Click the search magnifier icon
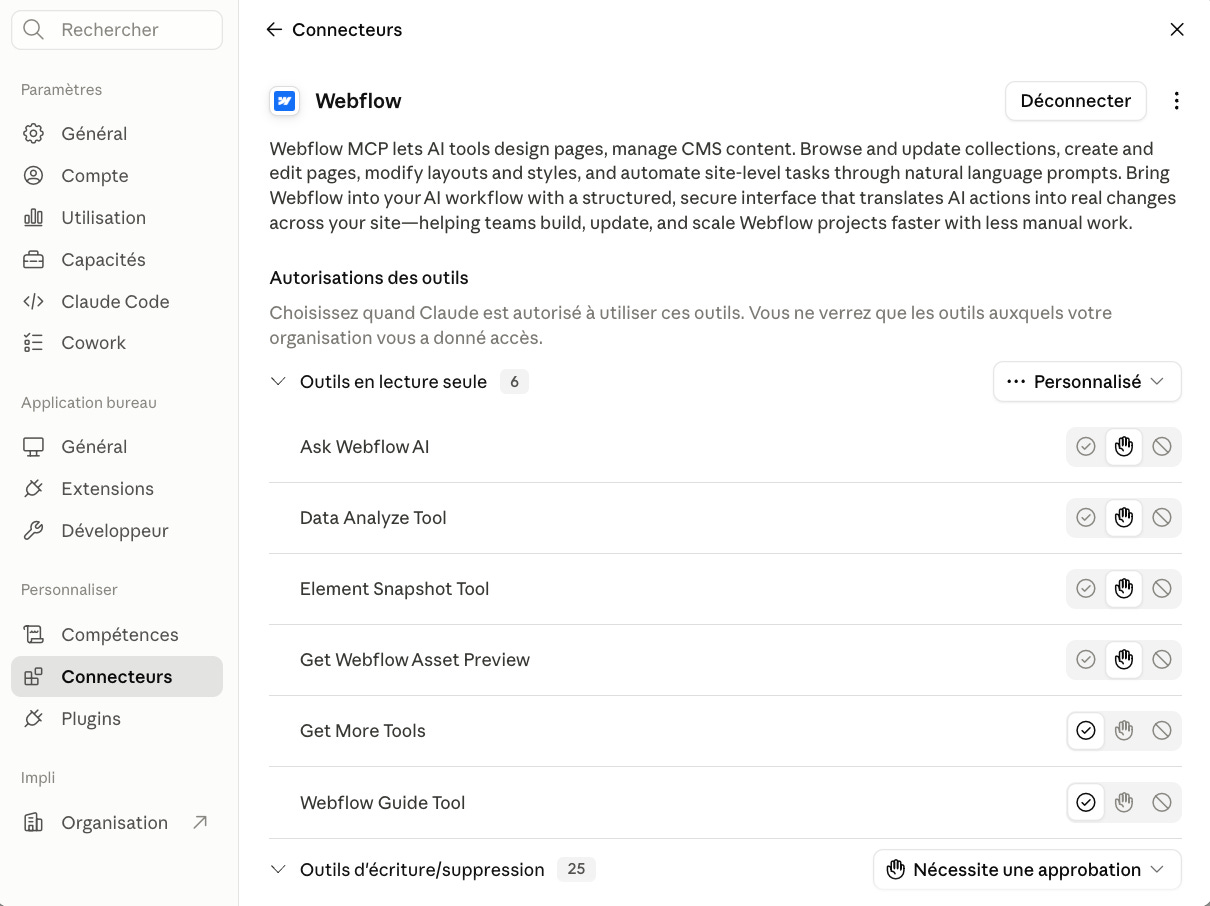 [34, 30]
